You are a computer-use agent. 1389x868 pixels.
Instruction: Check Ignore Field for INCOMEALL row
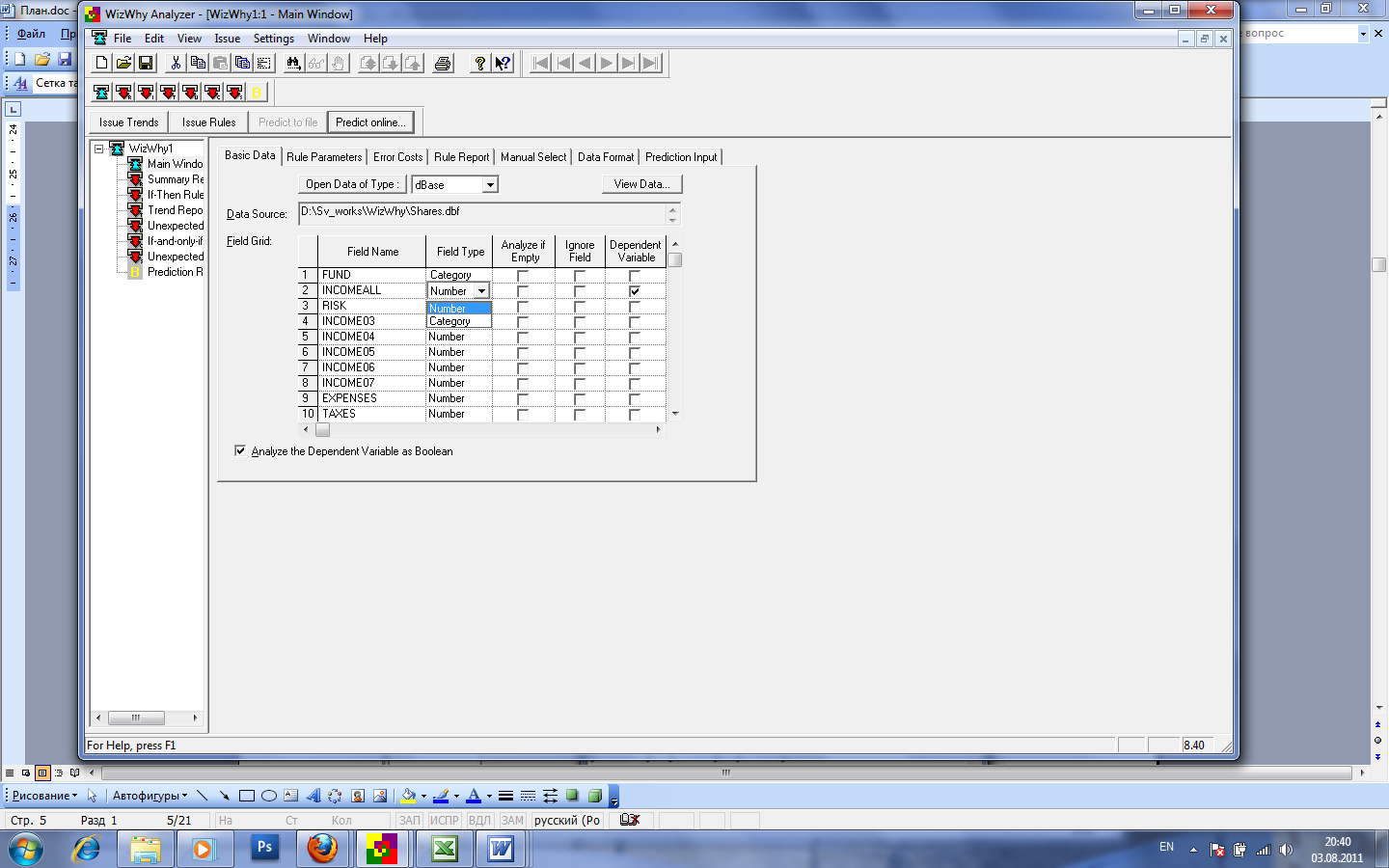tap(580, 291)
